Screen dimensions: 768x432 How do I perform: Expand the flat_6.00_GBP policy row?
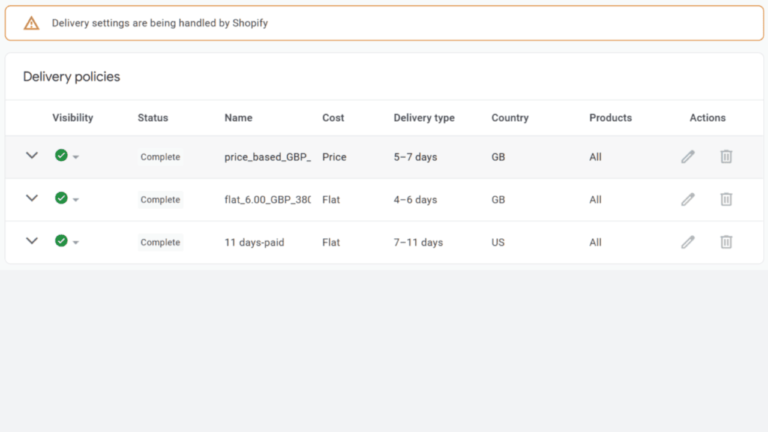pos(32,198)
